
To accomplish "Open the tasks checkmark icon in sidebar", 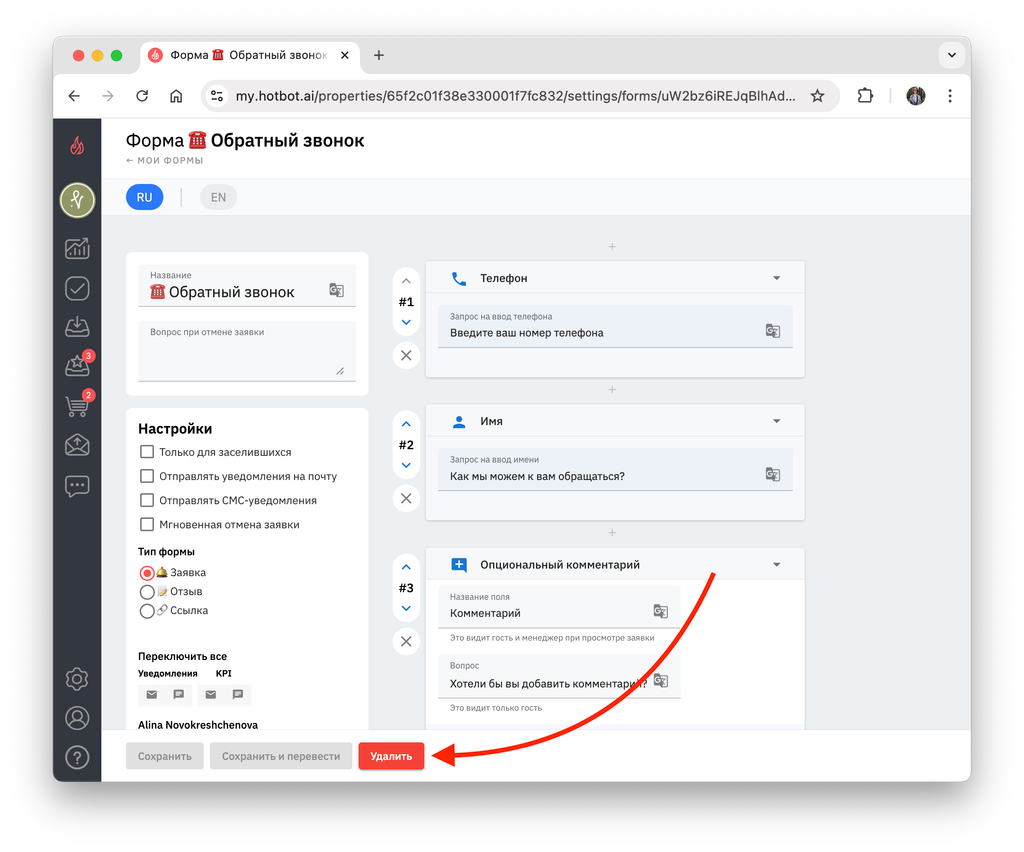I will click(x=77, y=288).
